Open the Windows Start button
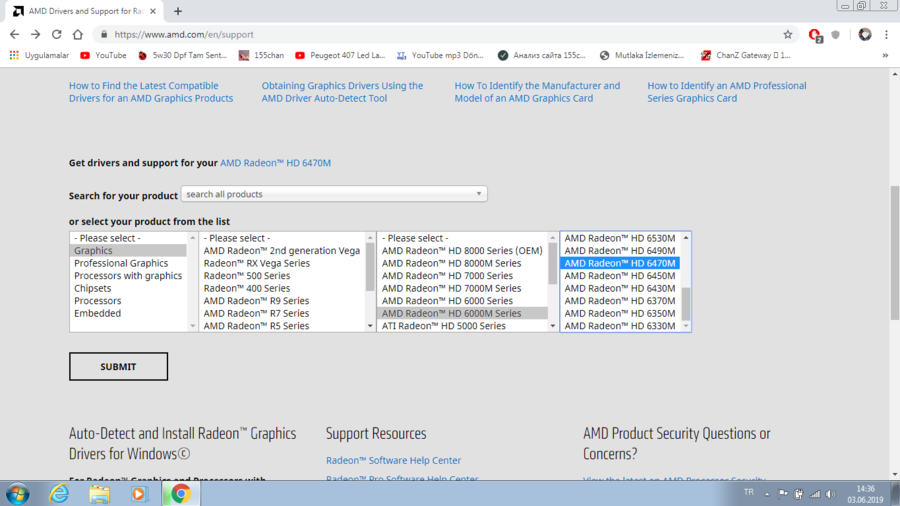 click(18, 493)
